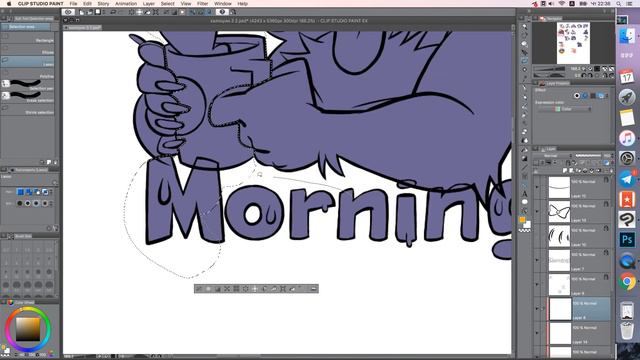
Task: Choose the Shrink selection sub tool
Action: point(28,110)
